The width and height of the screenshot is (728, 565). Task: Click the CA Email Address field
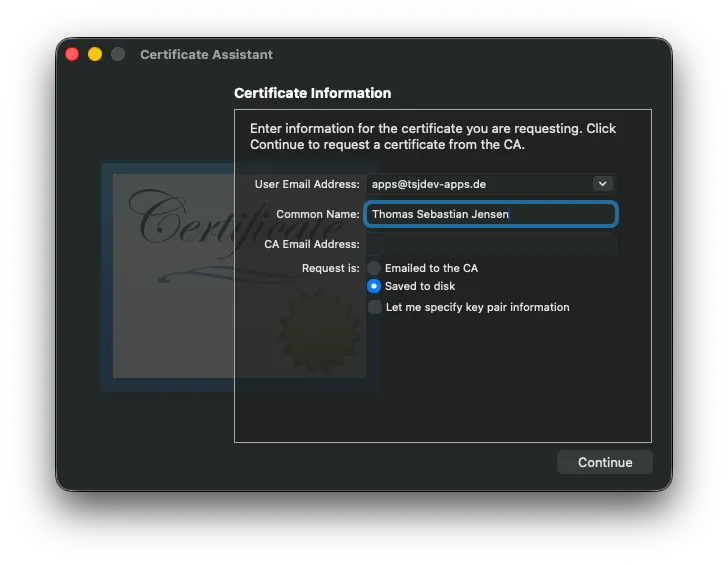(491, 244)
